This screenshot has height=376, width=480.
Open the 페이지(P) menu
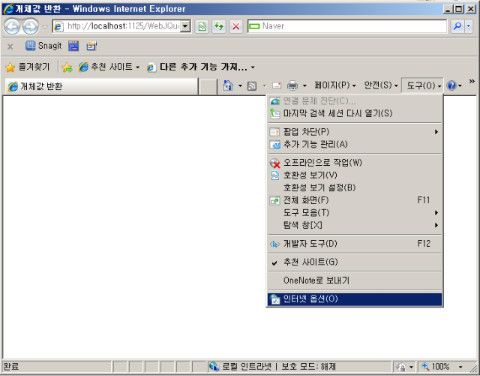[x=335, y=86]
